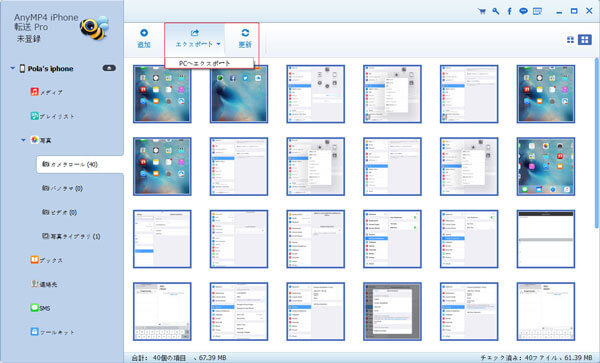
Task: Open the menu icon beside feedback bubble
Action: 537,11
